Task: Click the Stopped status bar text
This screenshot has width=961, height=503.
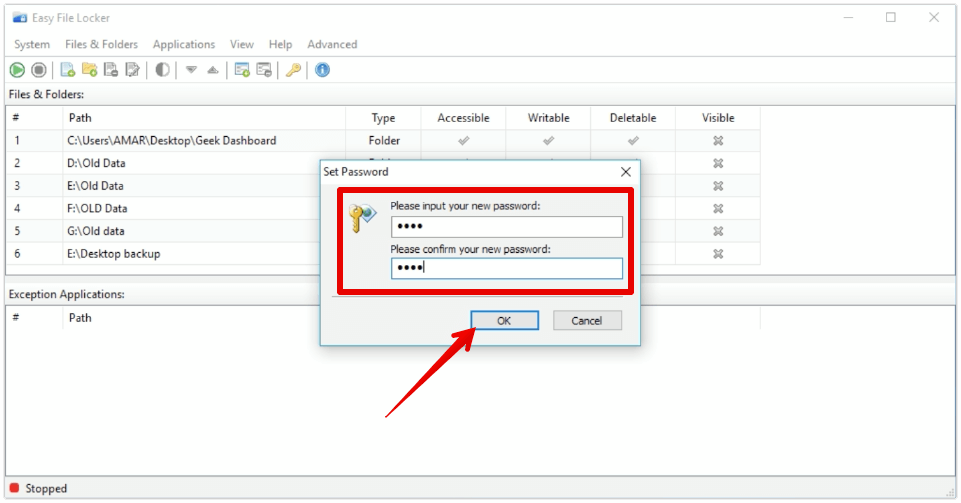Action: (x=46, y=489)
